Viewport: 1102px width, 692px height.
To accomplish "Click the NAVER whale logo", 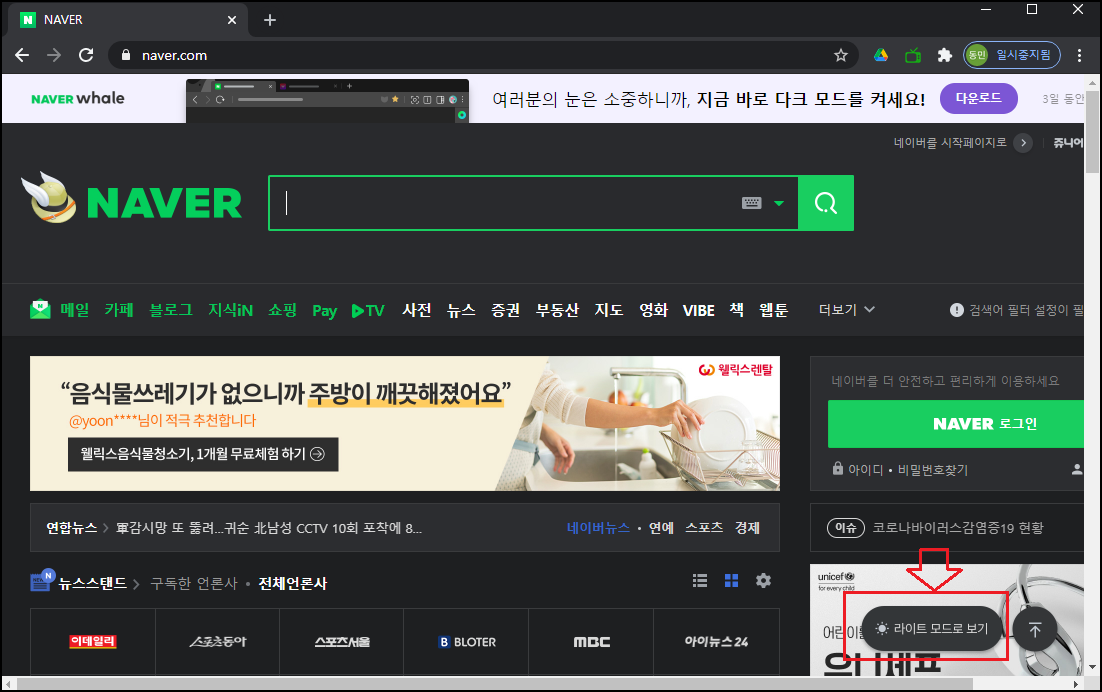I will pyautogui.click(x=78, y=98).
